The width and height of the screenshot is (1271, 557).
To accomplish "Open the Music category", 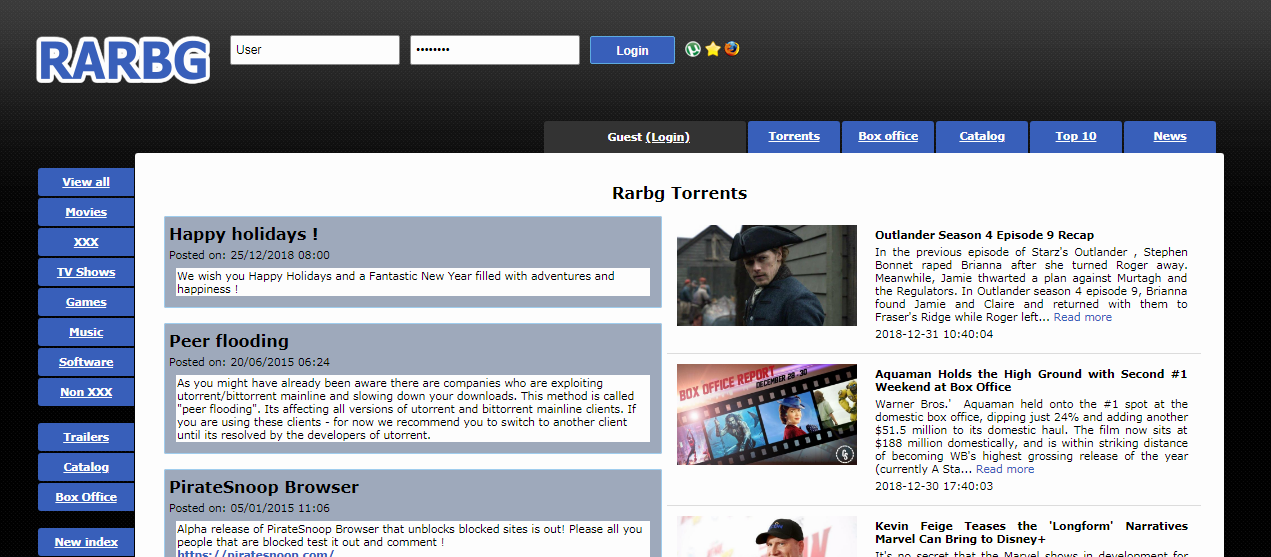I will coord(86,332).
